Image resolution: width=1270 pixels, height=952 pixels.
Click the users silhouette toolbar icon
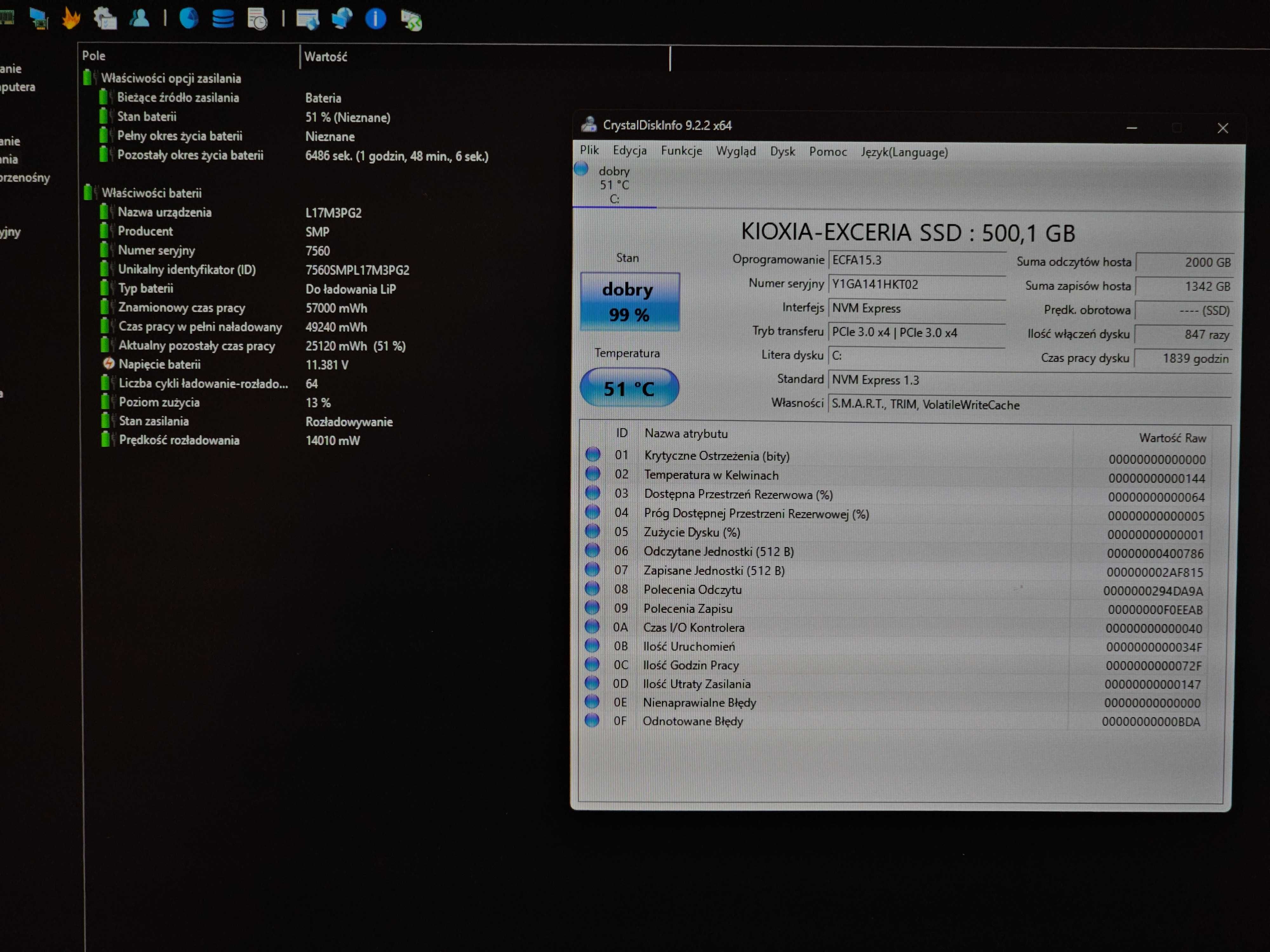point(139,18)
